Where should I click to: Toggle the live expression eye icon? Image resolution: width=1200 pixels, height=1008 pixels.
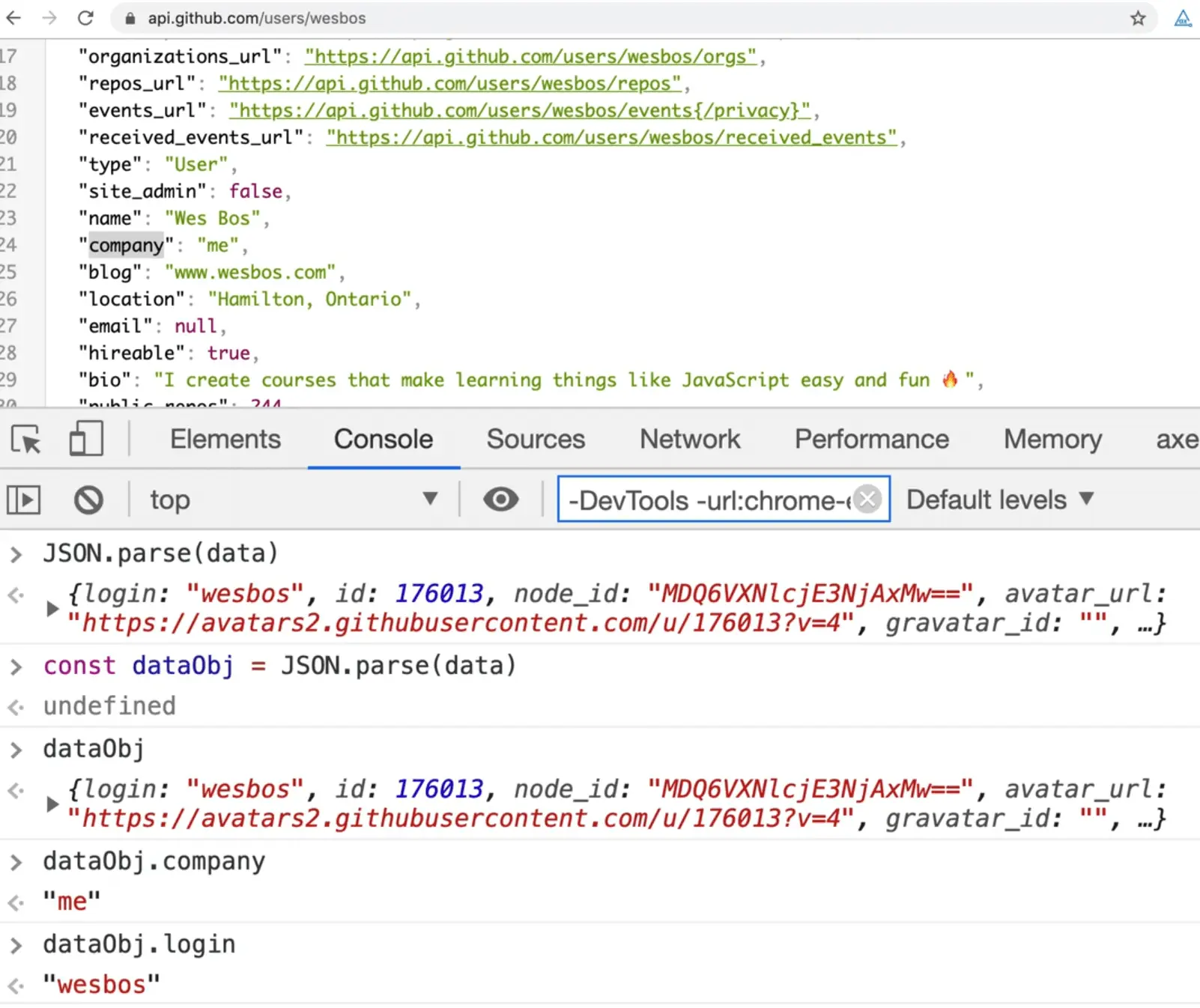pos(500,500)
